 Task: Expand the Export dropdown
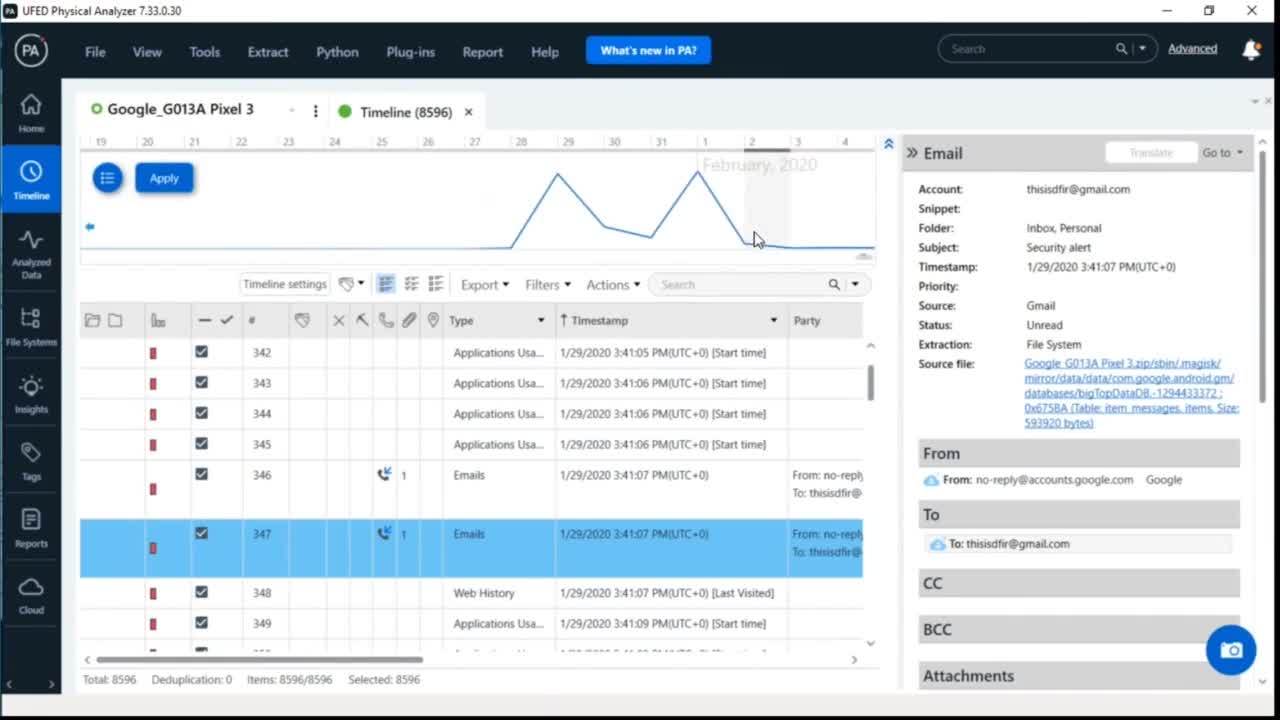[x=484, y=285]
